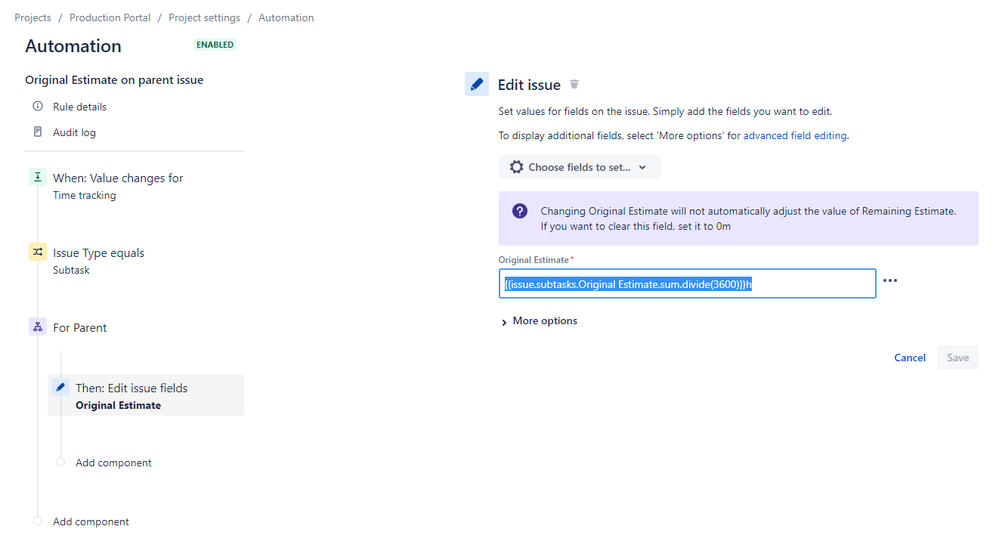Select the green trigger icon for Value changes
Image resolution: width=999 pixels, height=548 pixels.
38,177
